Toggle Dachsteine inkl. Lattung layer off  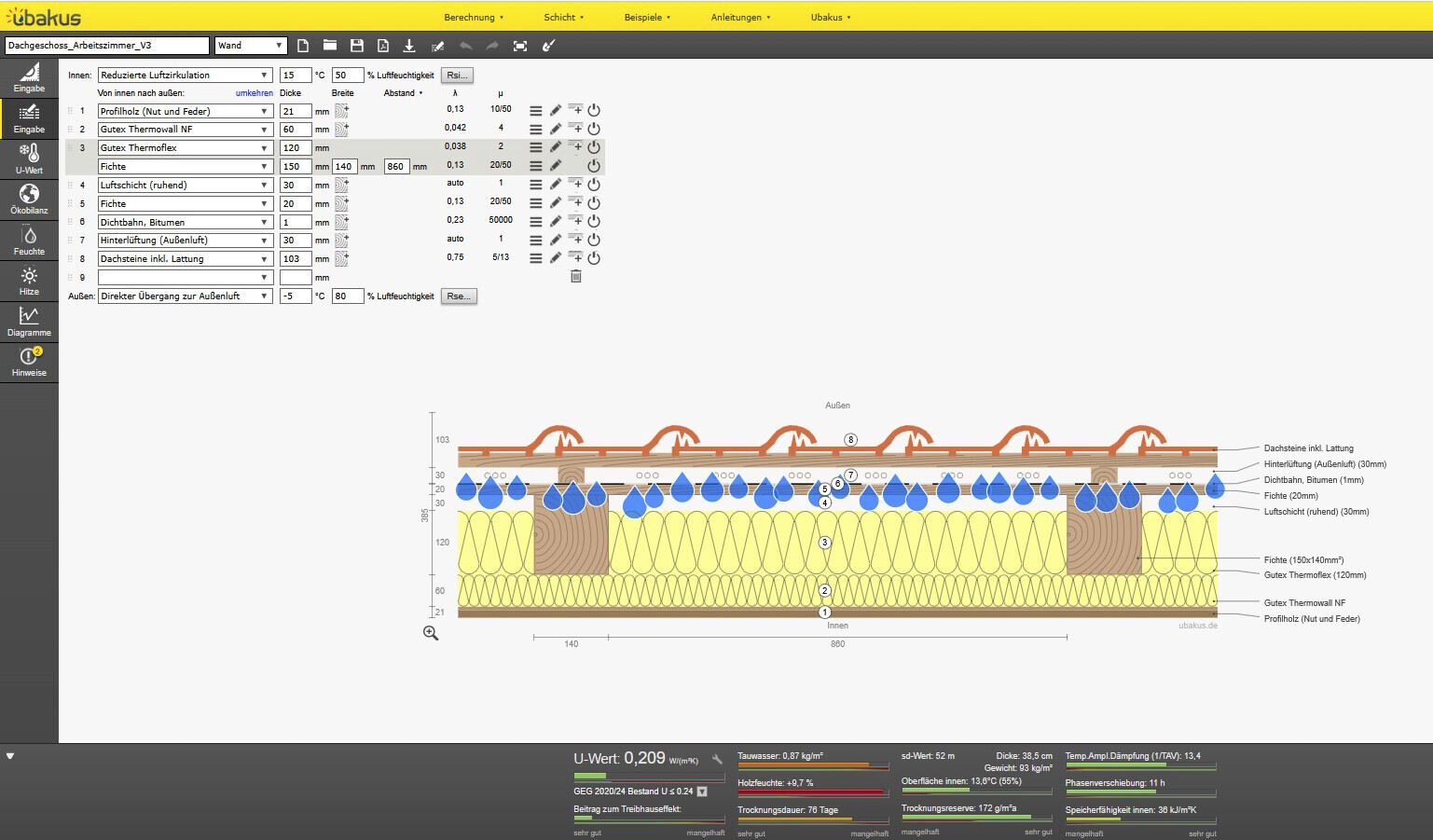point(594,258)
